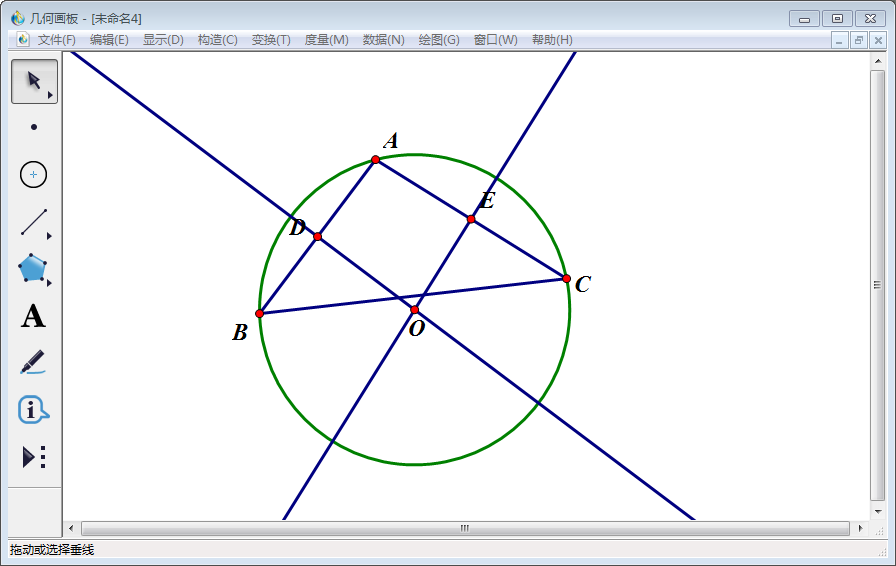Select the Polygon tool

(33, 268)
